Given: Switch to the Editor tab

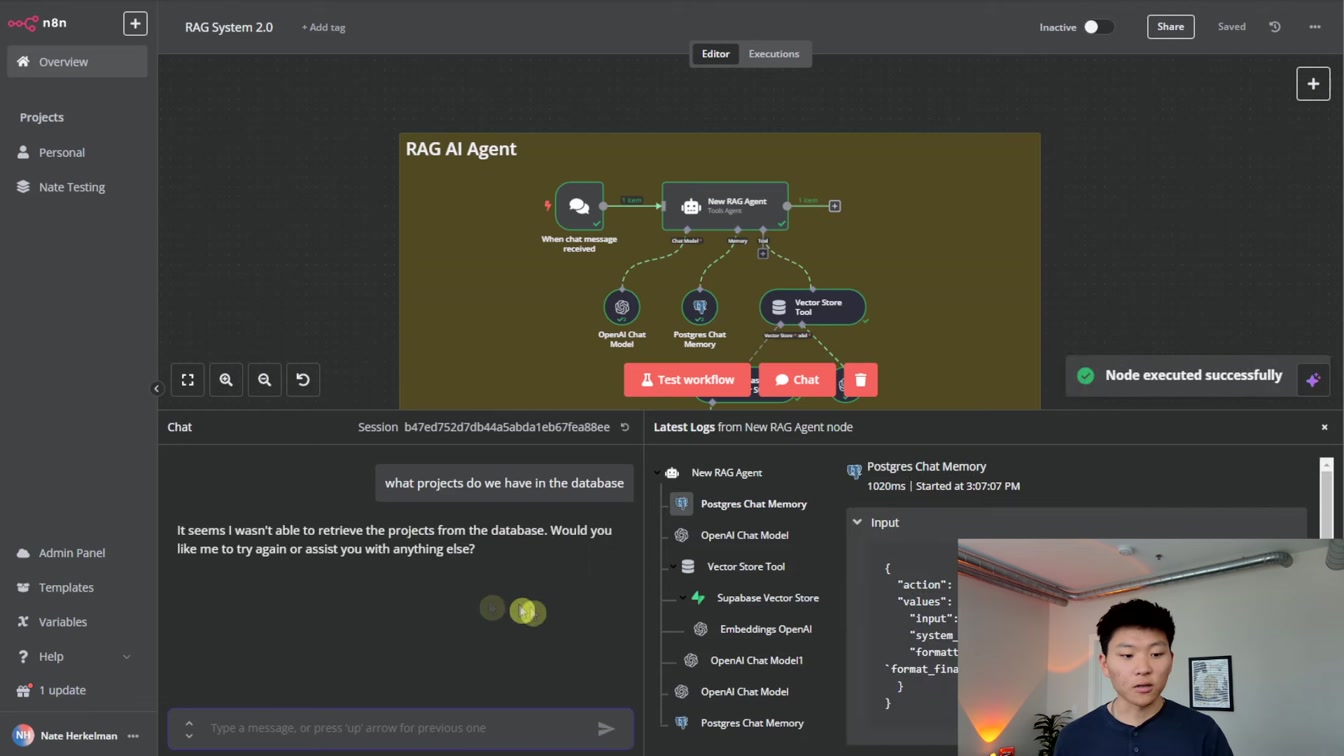Looking at the screenshot, I should tap(715, 54).
